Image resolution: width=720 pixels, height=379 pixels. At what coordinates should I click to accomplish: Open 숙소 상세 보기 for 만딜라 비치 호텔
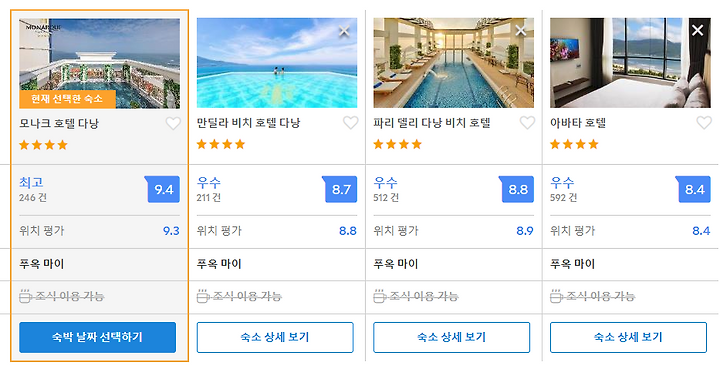click(x=275, y=337)
